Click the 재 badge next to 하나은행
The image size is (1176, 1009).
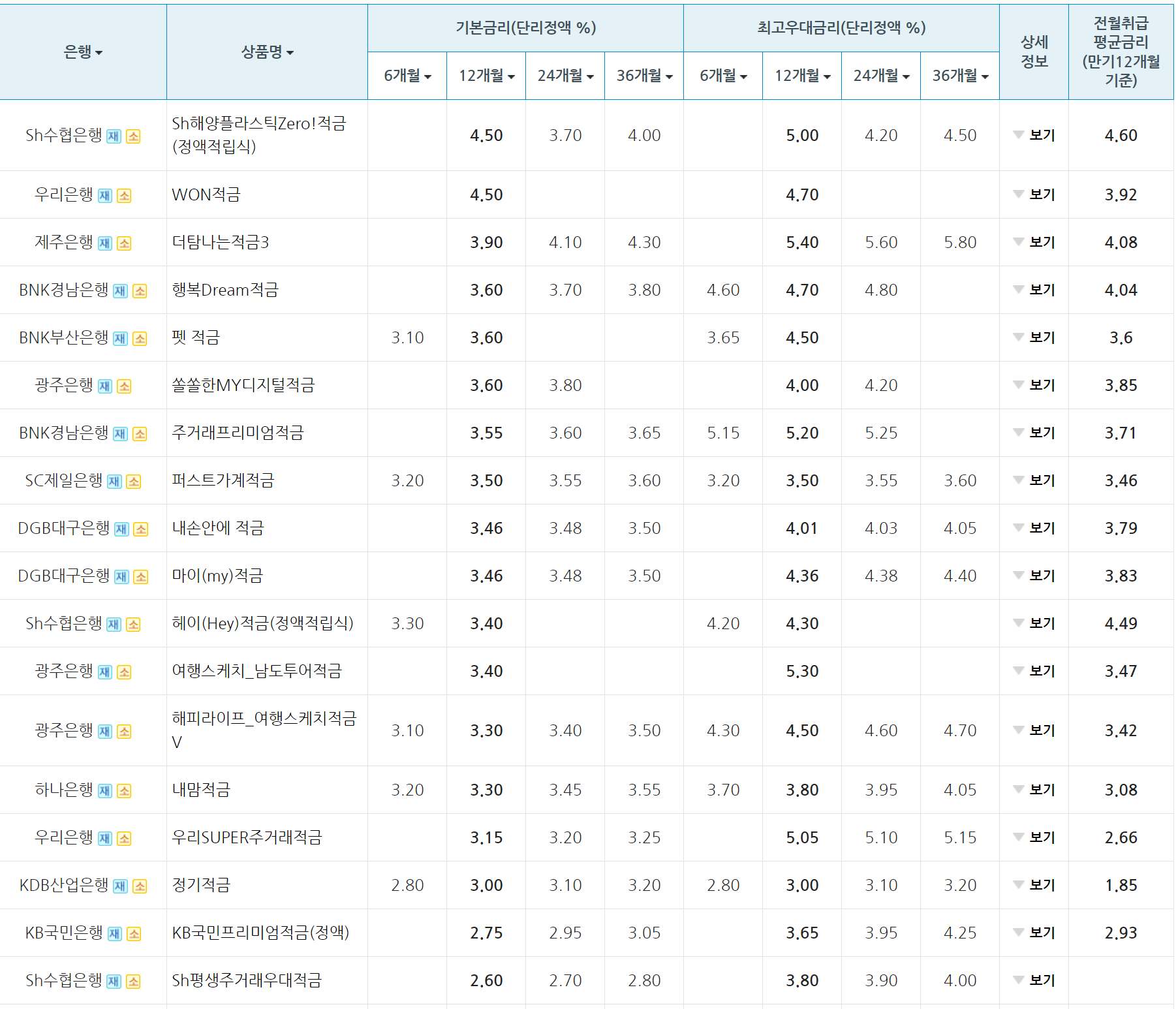tap(104, 791)
